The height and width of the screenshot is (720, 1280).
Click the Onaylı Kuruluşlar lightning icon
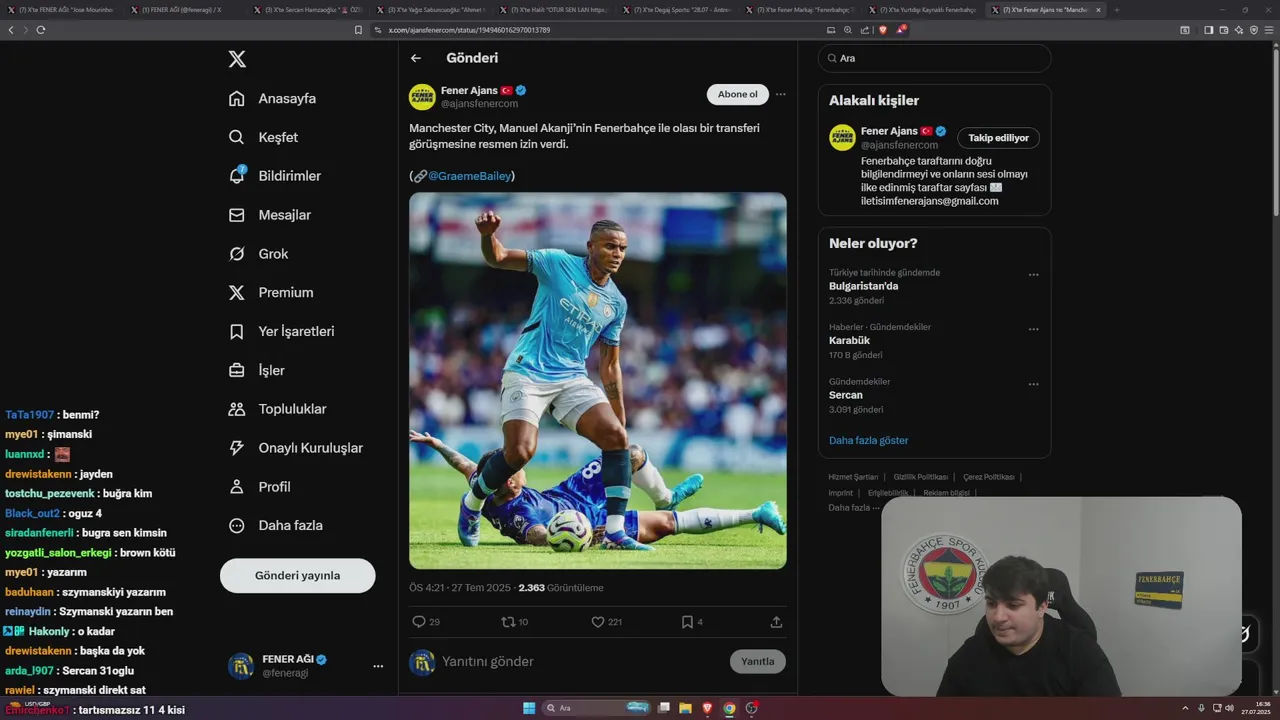(237, 448)
